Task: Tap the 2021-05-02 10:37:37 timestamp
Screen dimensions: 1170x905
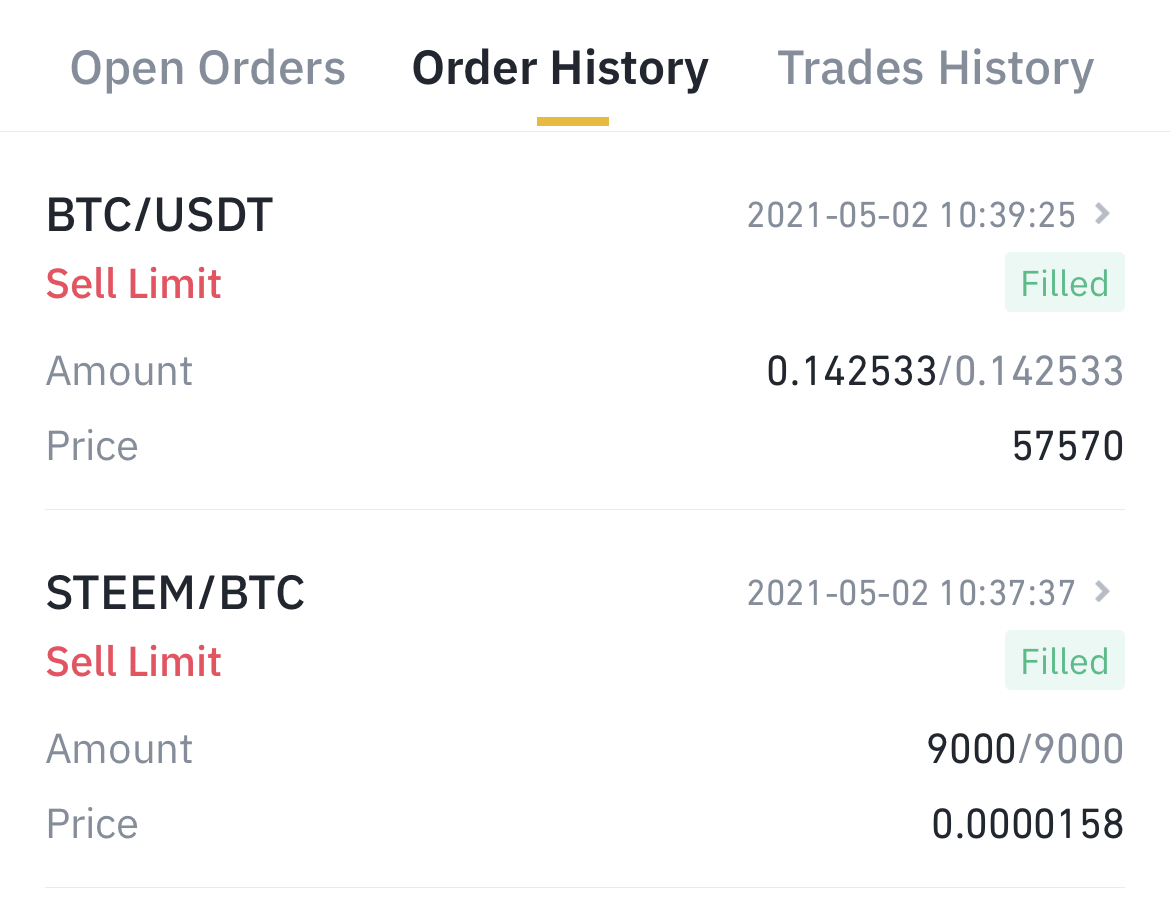Action: 911,593
